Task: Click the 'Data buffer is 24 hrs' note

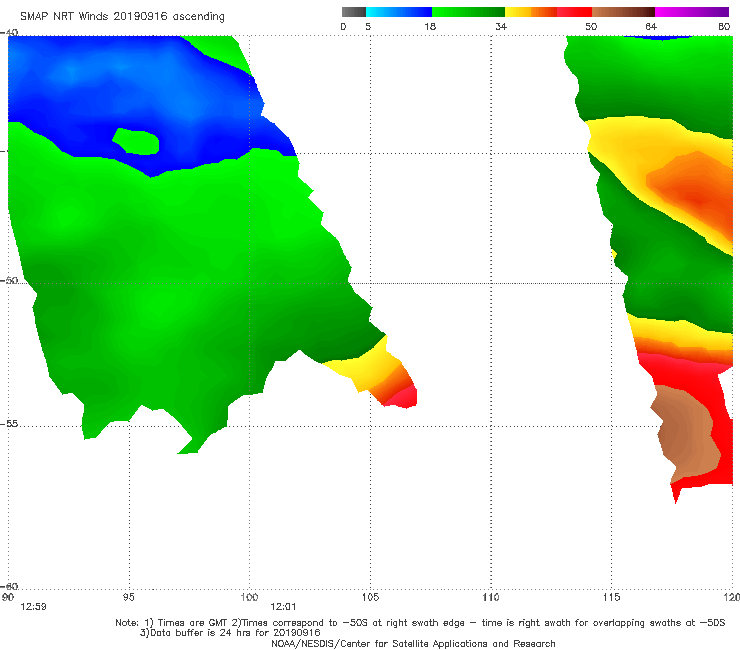Action: pyautogui.click(x=230, y=633)
